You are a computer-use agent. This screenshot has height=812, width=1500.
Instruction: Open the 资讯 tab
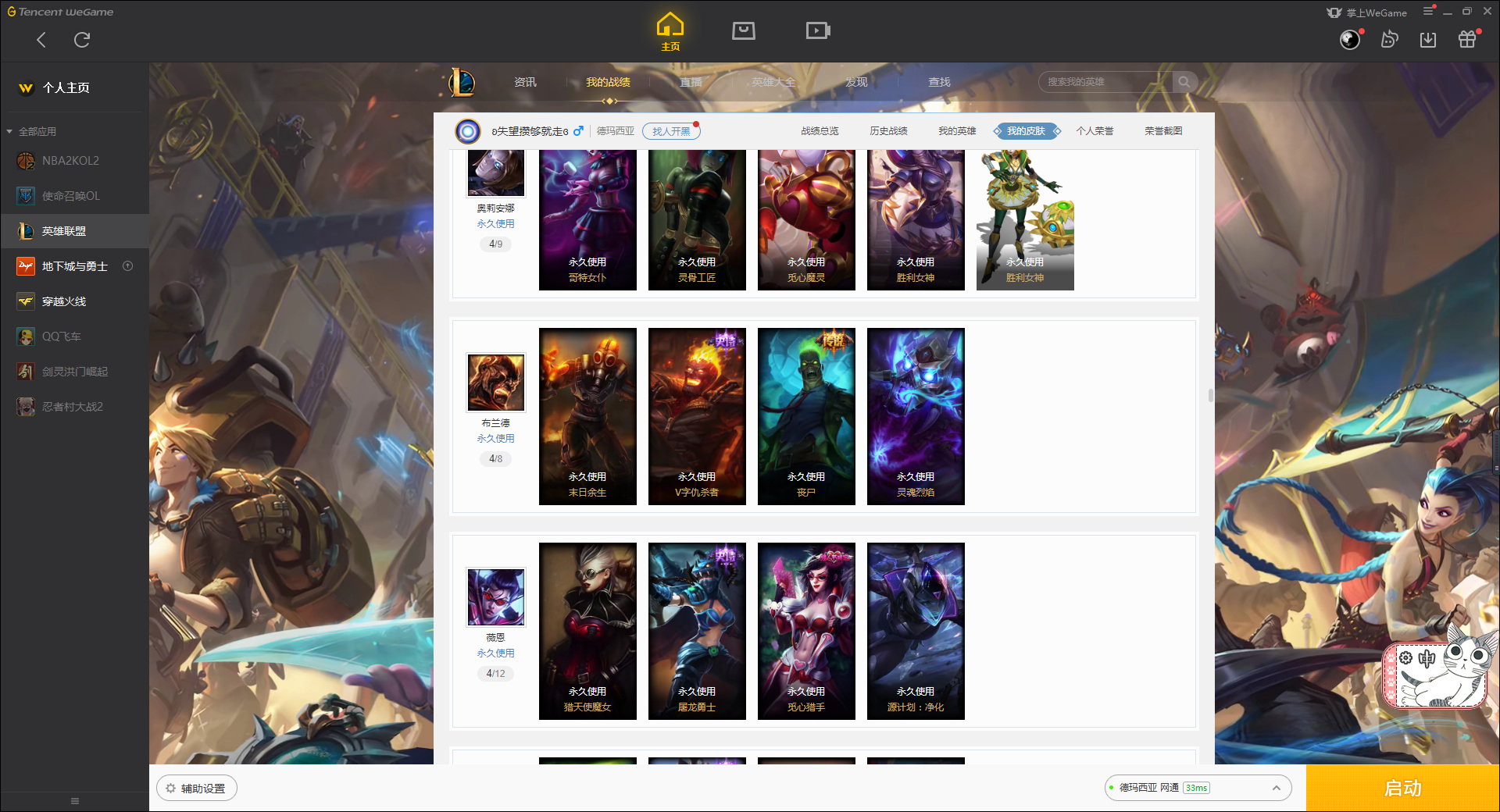pos(525,82)
